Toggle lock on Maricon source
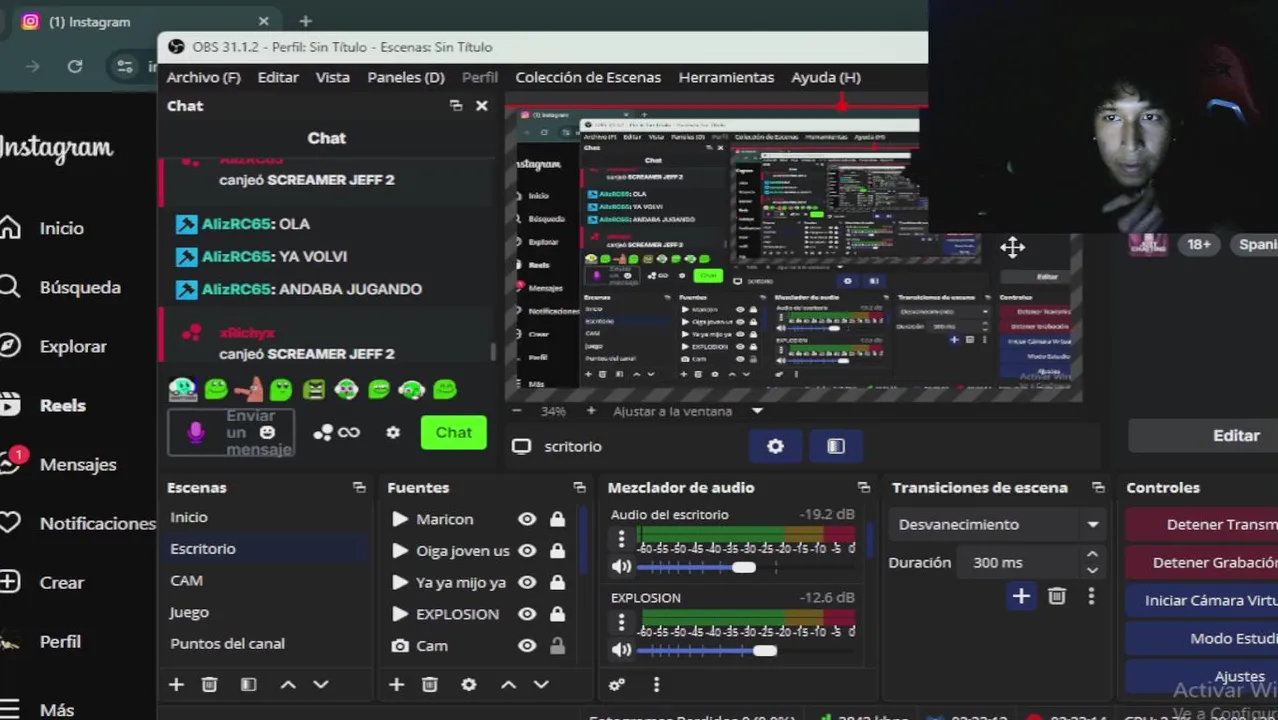This screenshot has height=720, width=1278. (557, 519)
